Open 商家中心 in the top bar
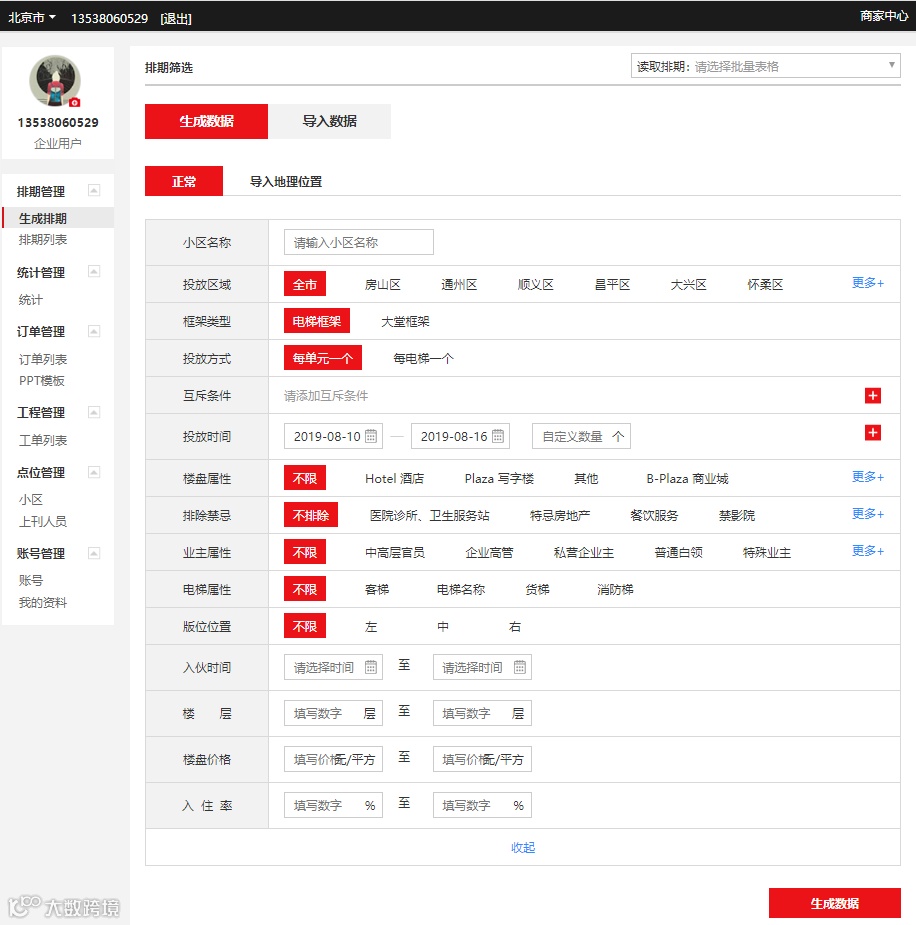Viewport: 916px width, 925px height. [884, 16]
